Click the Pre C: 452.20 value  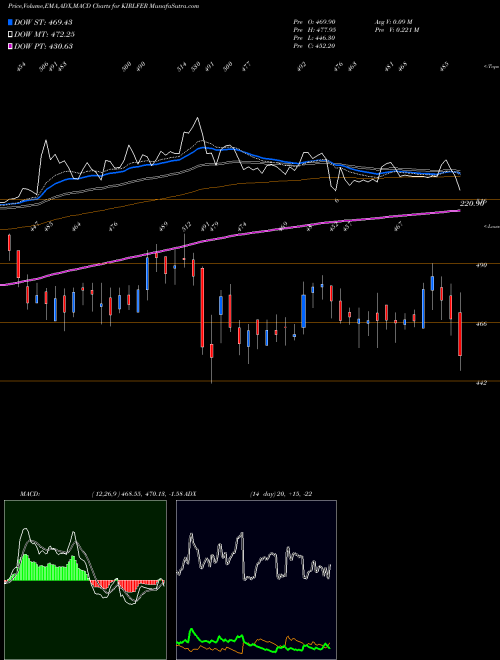314,46
